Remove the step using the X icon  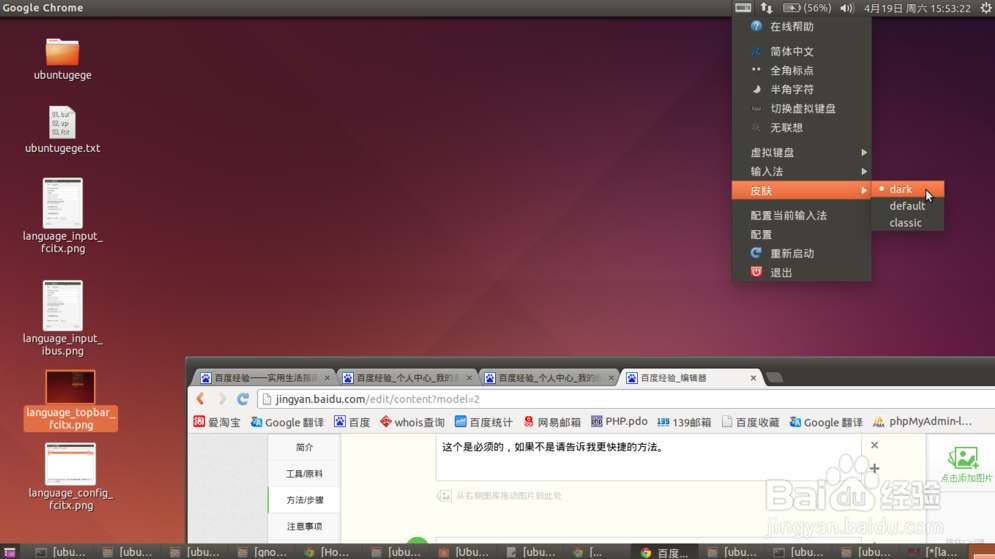pyautogui.click(x=874, y=445)
